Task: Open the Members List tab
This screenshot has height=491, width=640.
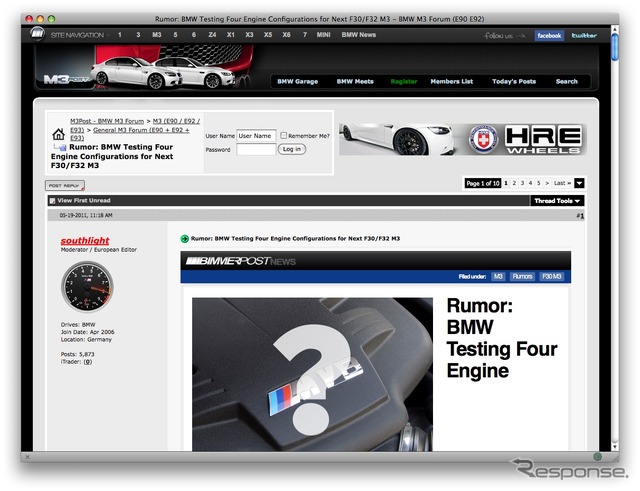Action: pyautogui.click(x=452, y=82)
